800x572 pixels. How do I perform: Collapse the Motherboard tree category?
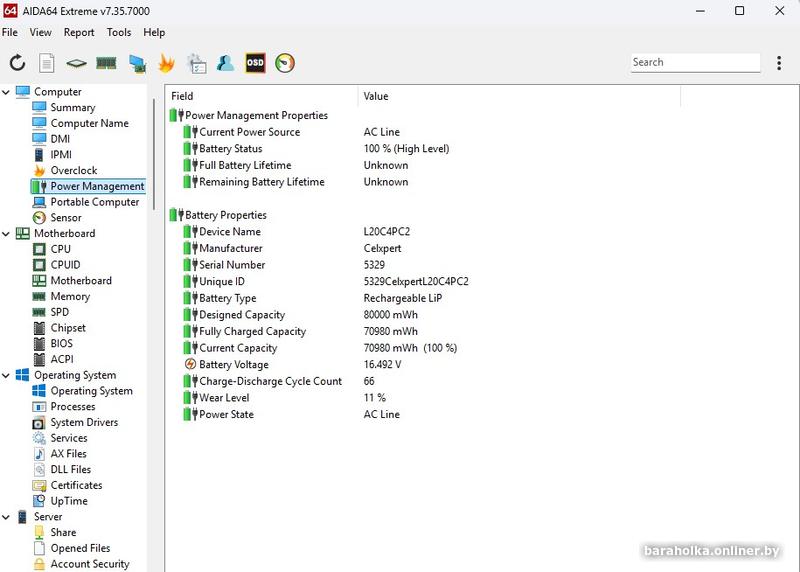(6, 234)
